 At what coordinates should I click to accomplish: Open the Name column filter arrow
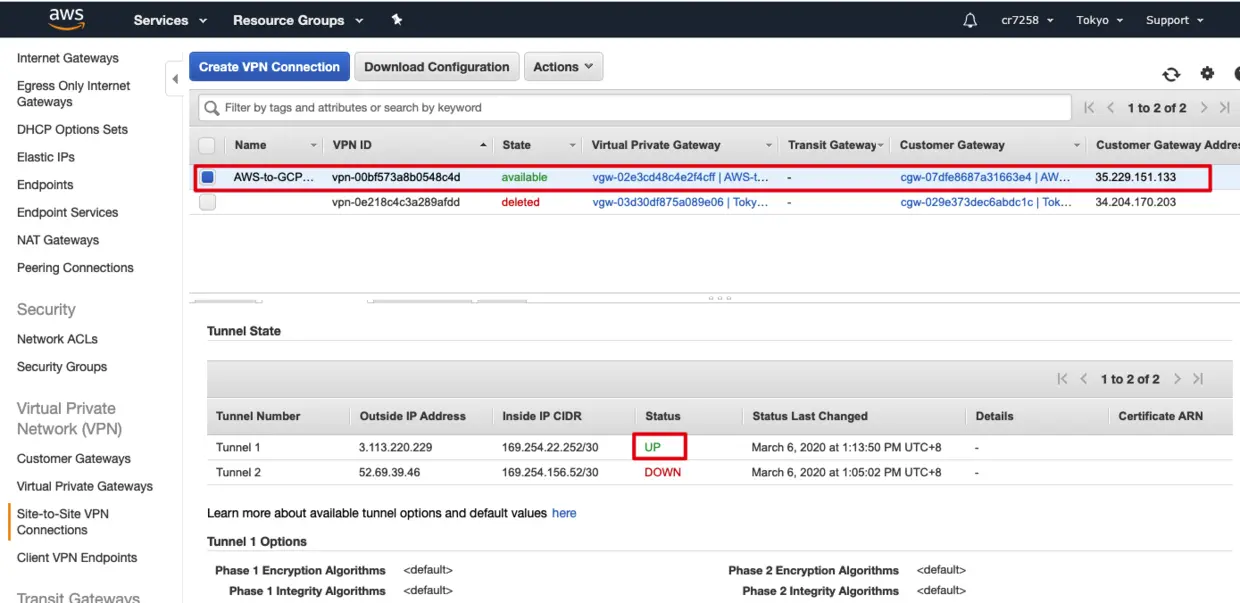[x=313, y=145]
